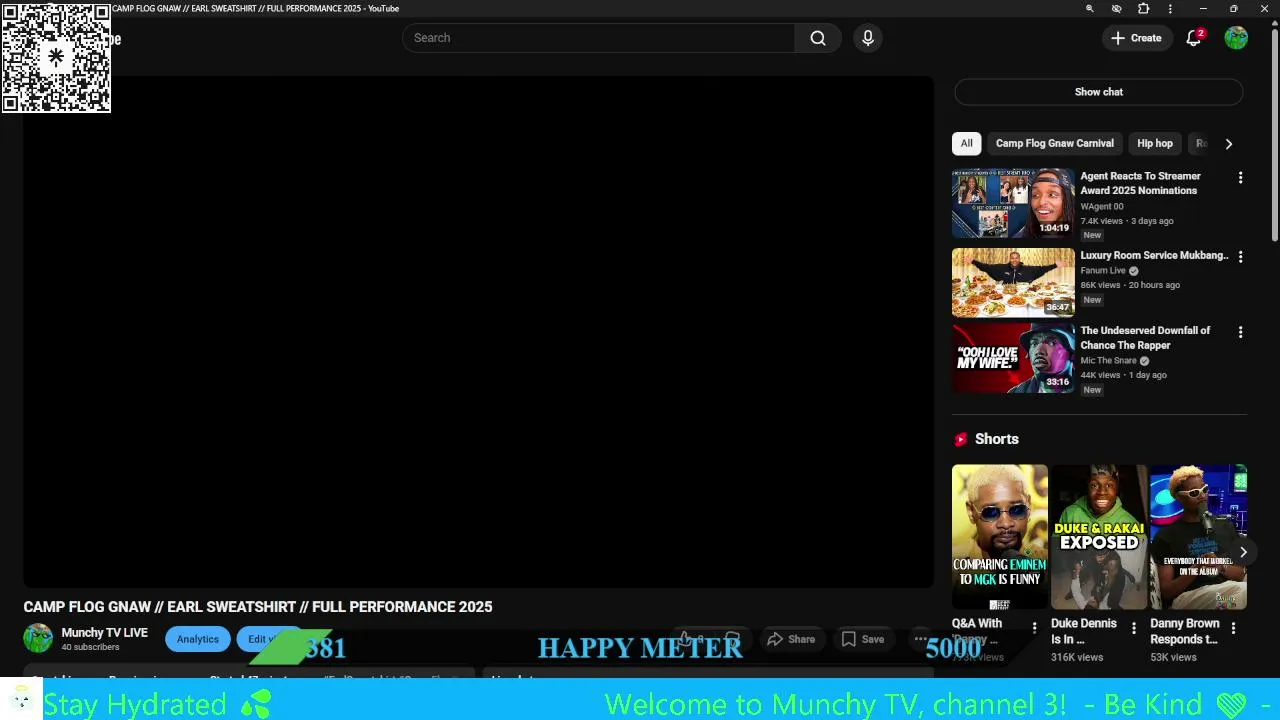Viewport: 1280px width, 720px height.
Task: Open channel Analytics
Action: [198, 639]
